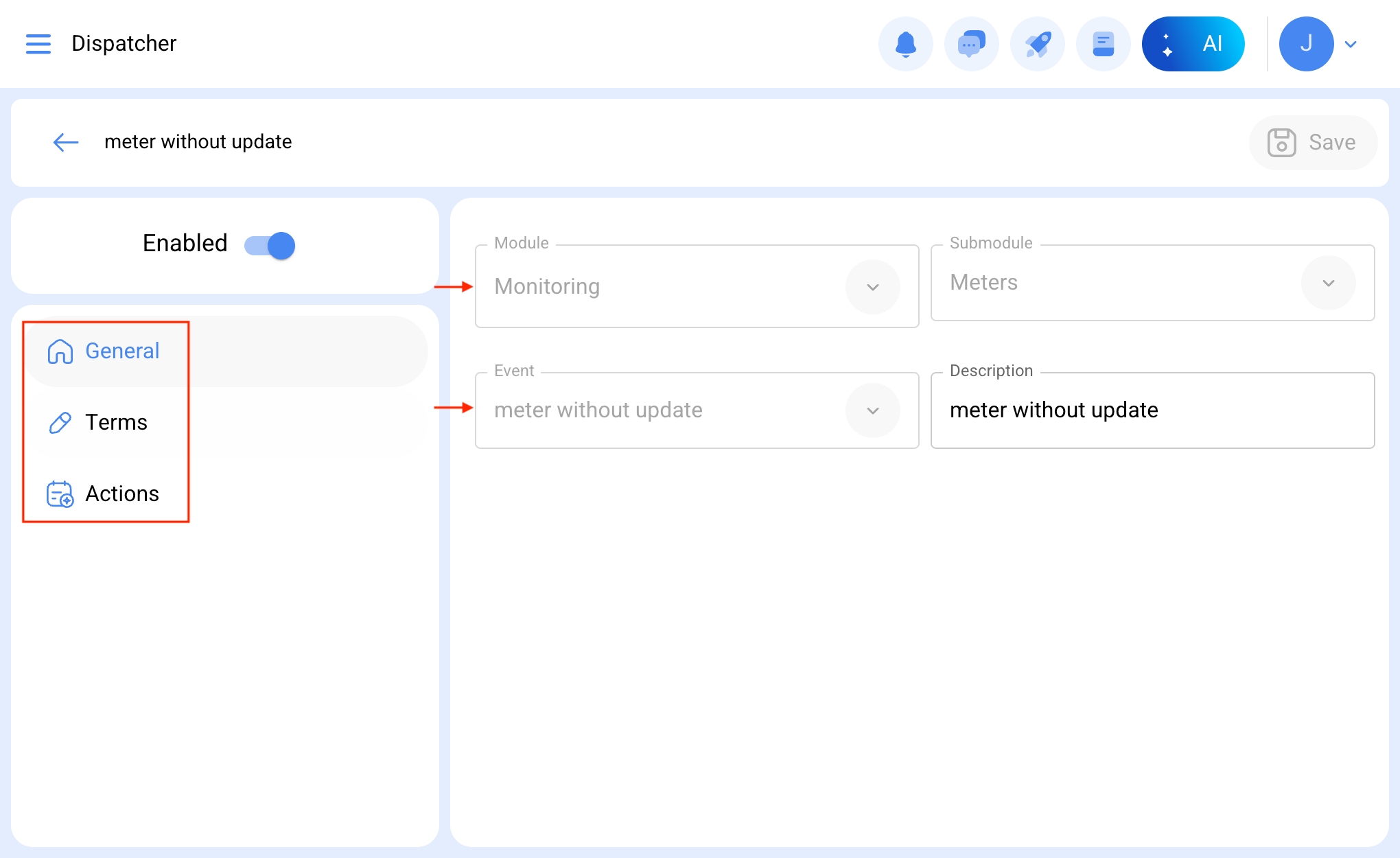Focus the Description input field

(x=1153, y=410)
